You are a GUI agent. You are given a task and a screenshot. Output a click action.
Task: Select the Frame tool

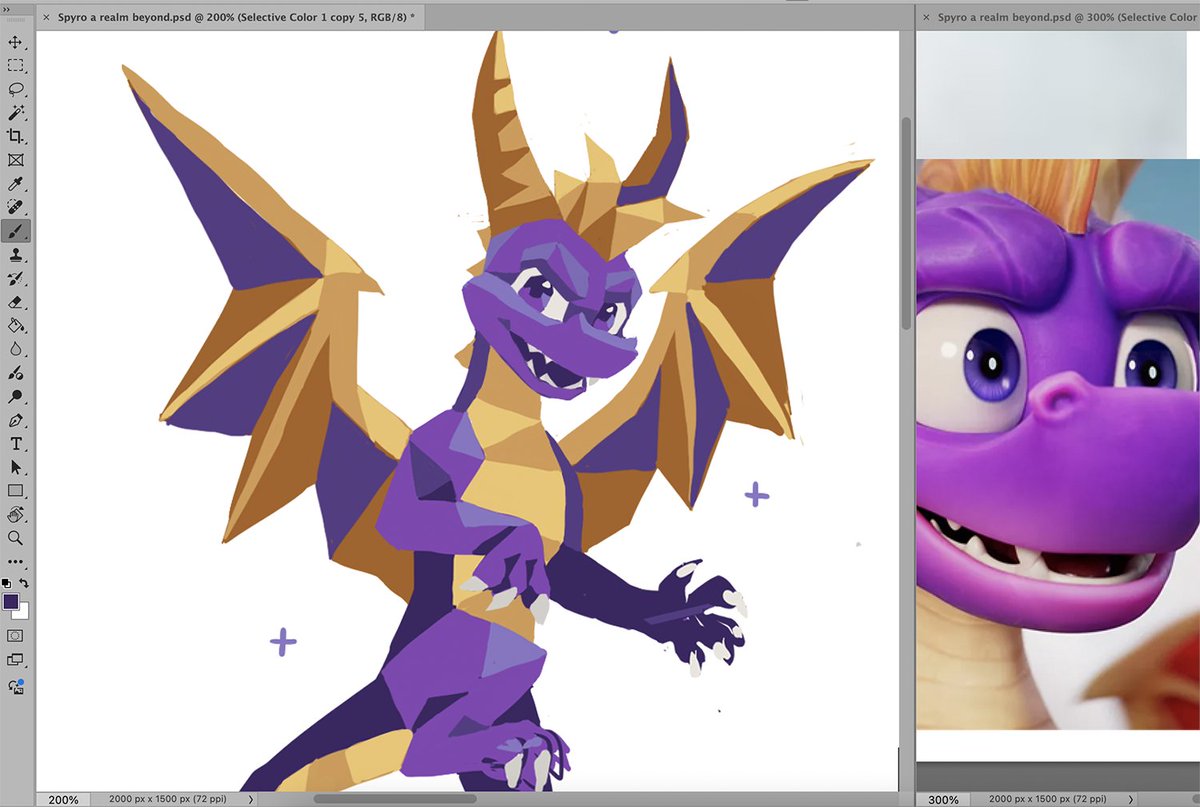click(x=16, y=160)
